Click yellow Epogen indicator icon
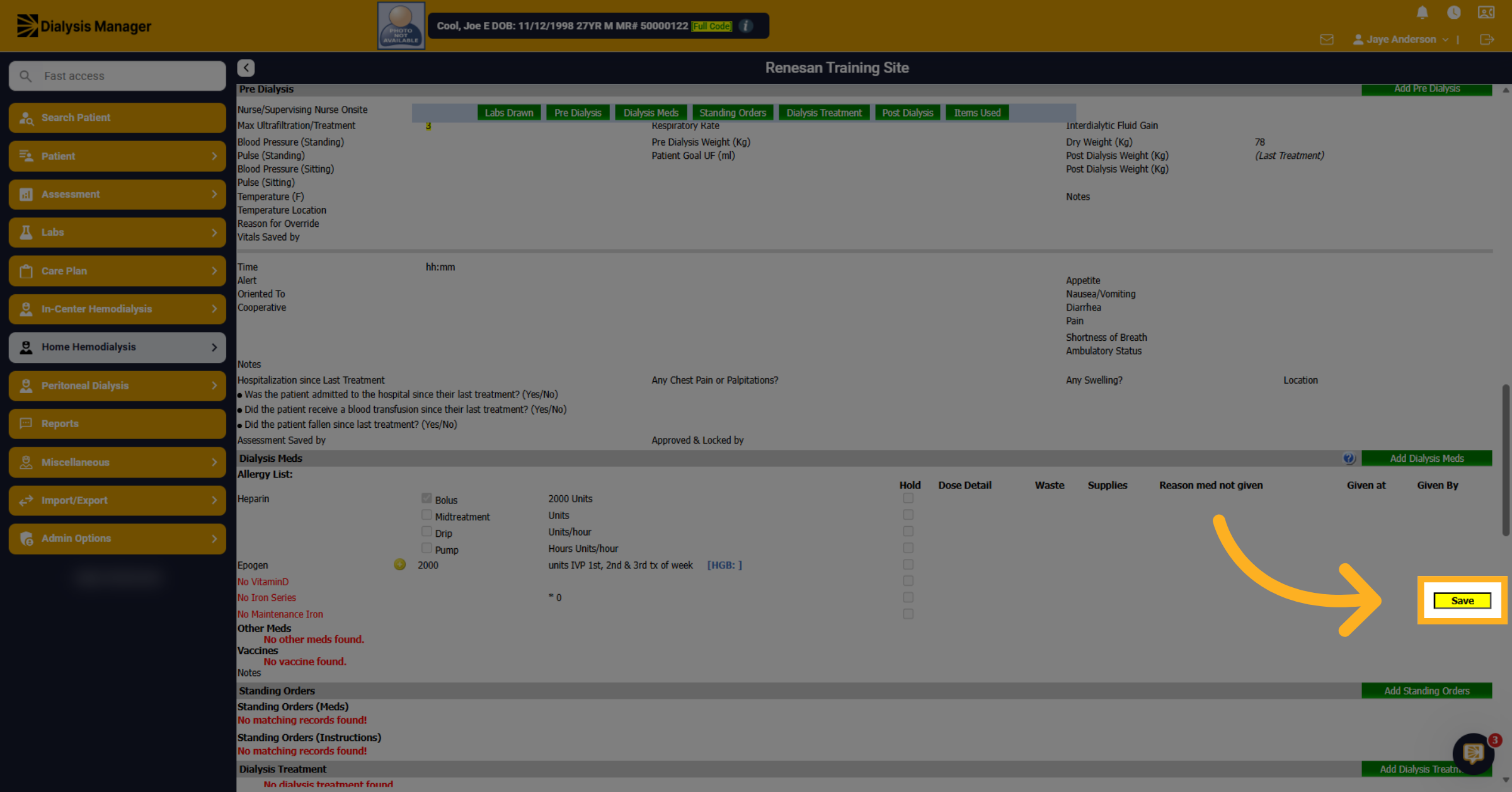The height and width of the screenshot is (792, 1512). pos(399,565)
